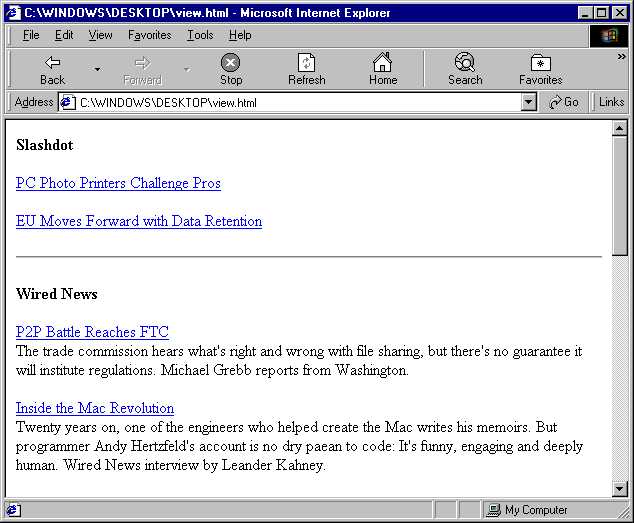Screen dimensions: 634x523
Task: Click the Go button beside address bar
Action: [x=564, y=102]
